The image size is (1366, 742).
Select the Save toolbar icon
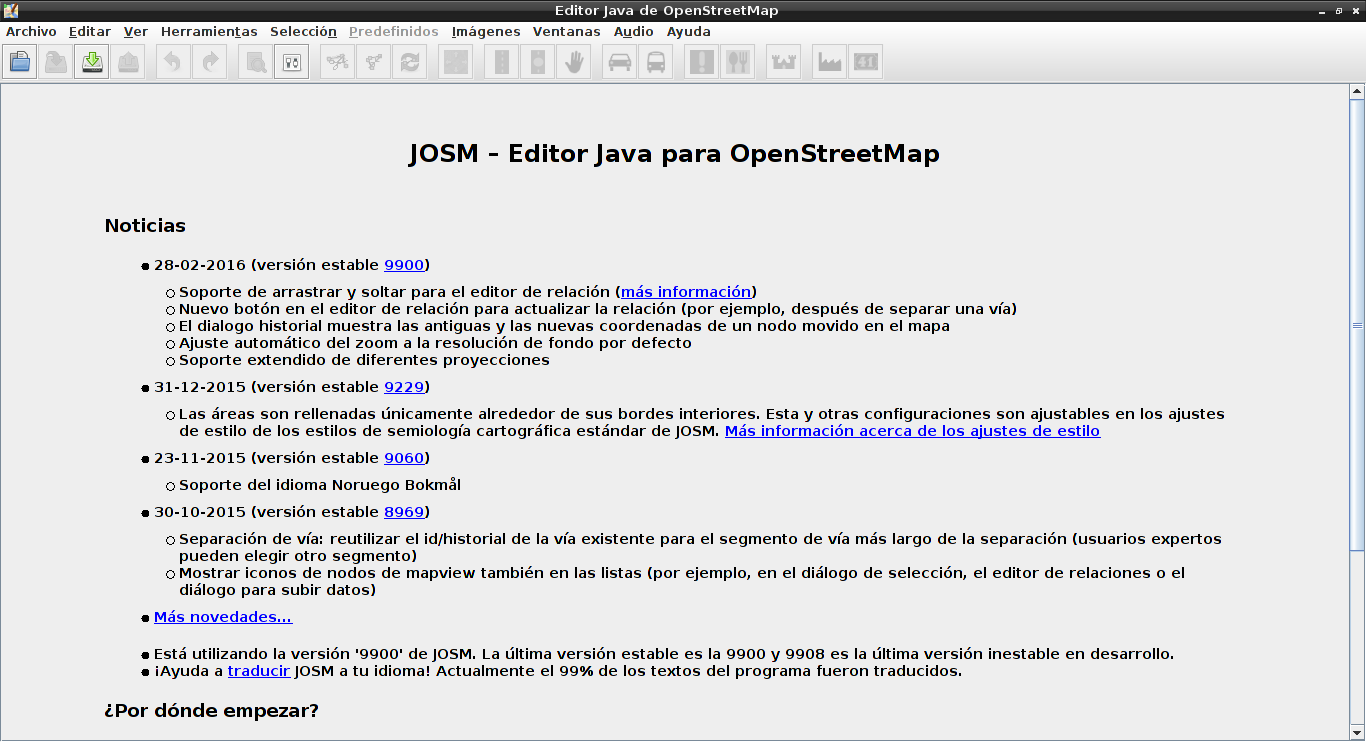(x=55, y=61)
